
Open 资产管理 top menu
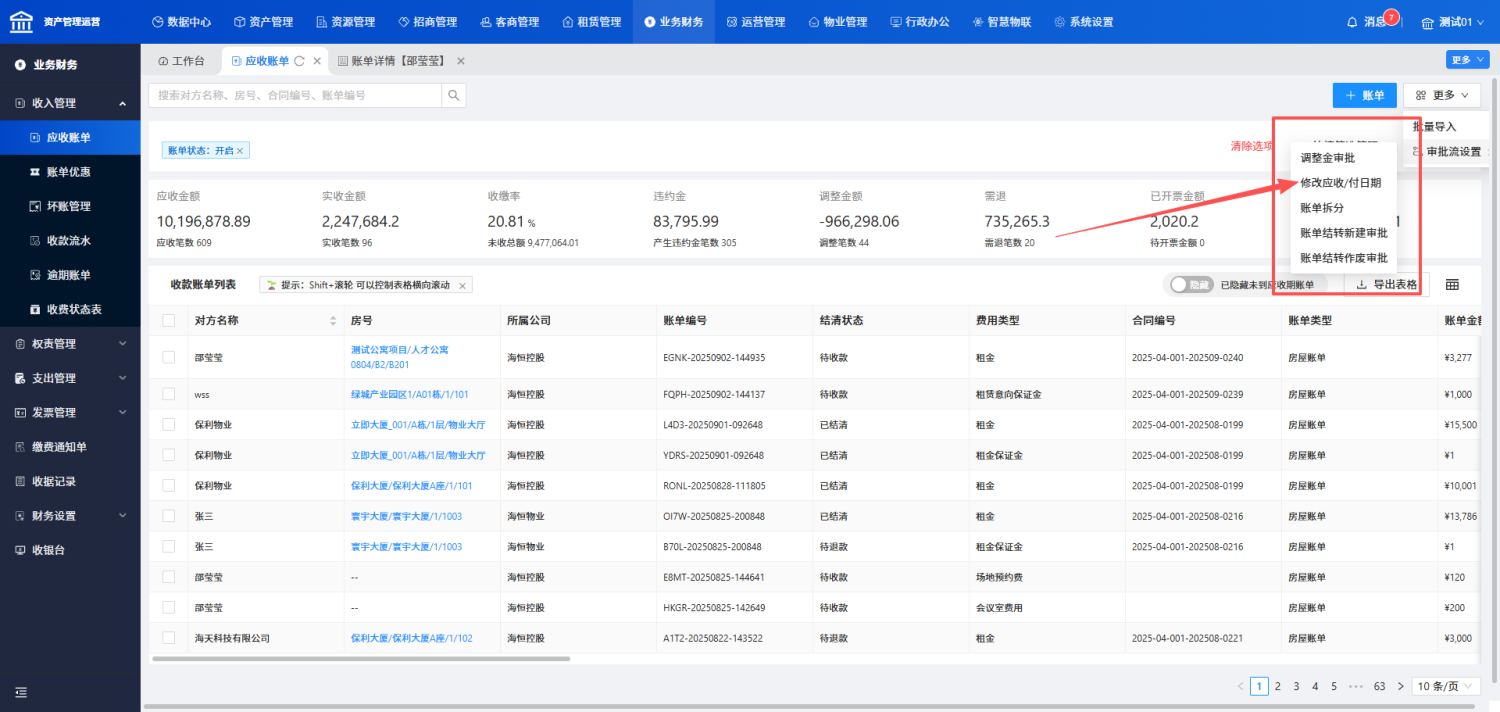(263, 22)
